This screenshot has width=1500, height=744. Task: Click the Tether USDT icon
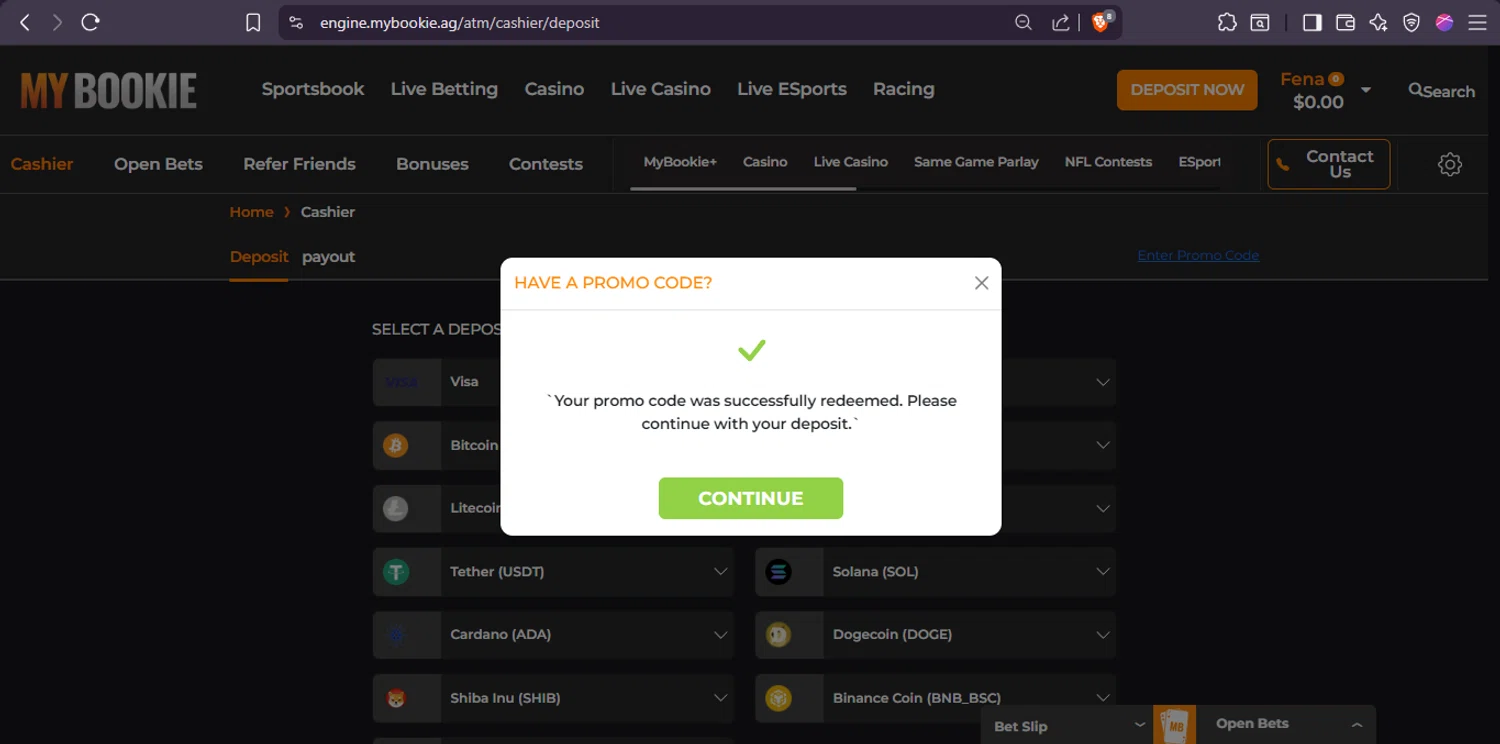point(396,572)
